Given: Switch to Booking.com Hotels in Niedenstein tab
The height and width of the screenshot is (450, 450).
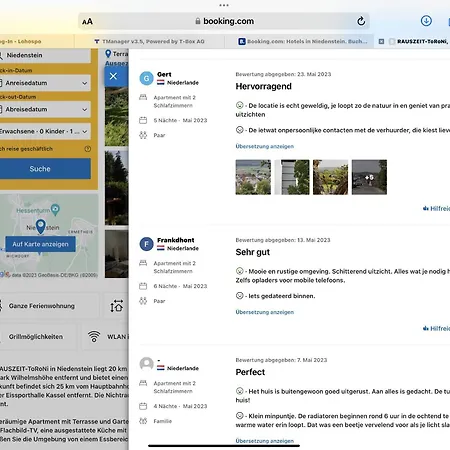Looking at the screenshot, I should tap(303, 41).
